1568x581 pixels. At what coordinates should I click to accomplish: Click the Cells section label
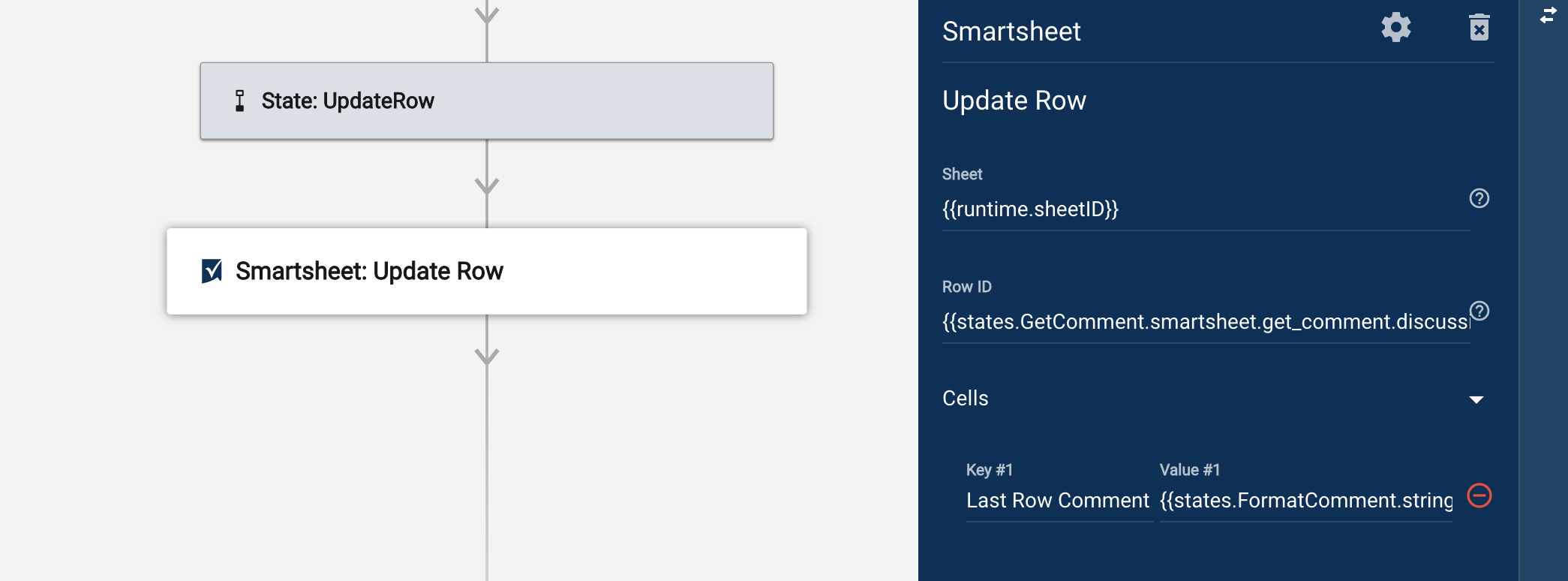point(966,399)
